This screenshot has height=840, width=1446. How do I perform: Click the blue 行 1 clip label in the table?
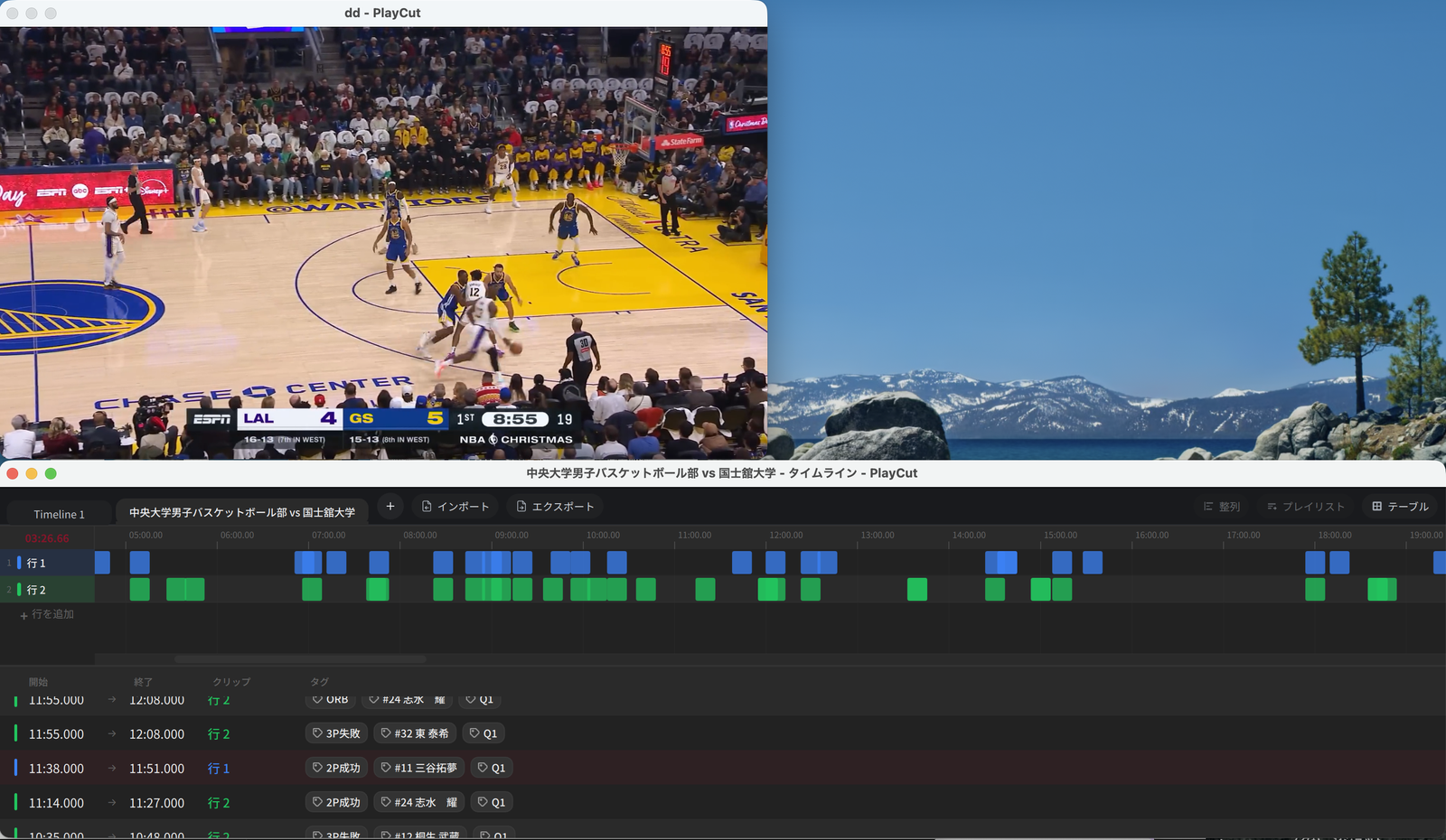(219, 769)
